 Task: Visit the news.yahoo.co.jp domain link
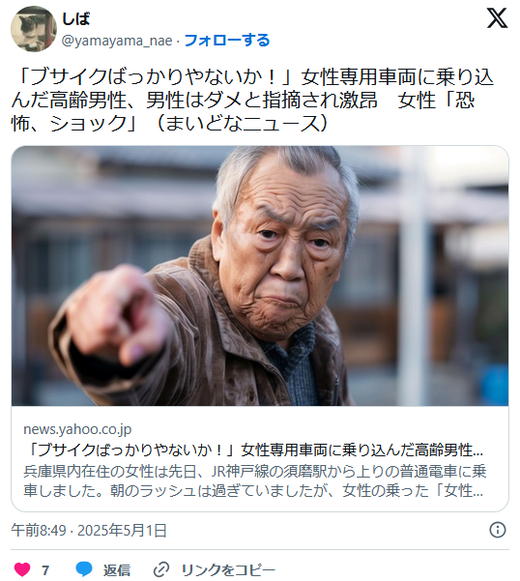pyautogui.click(x=77, y=429)
